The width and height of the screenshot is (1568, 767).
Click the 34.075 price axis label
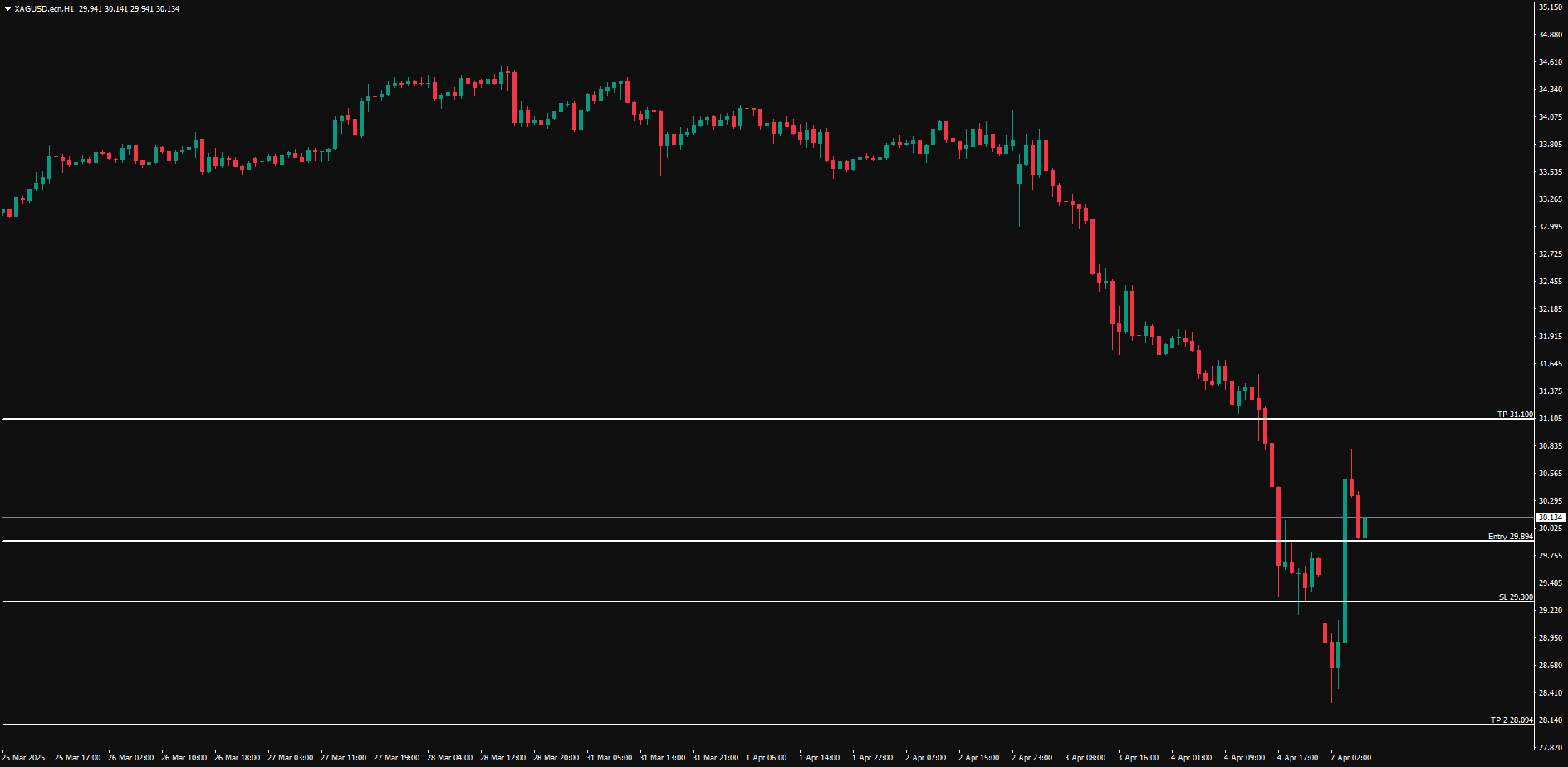coord(1550,117)
